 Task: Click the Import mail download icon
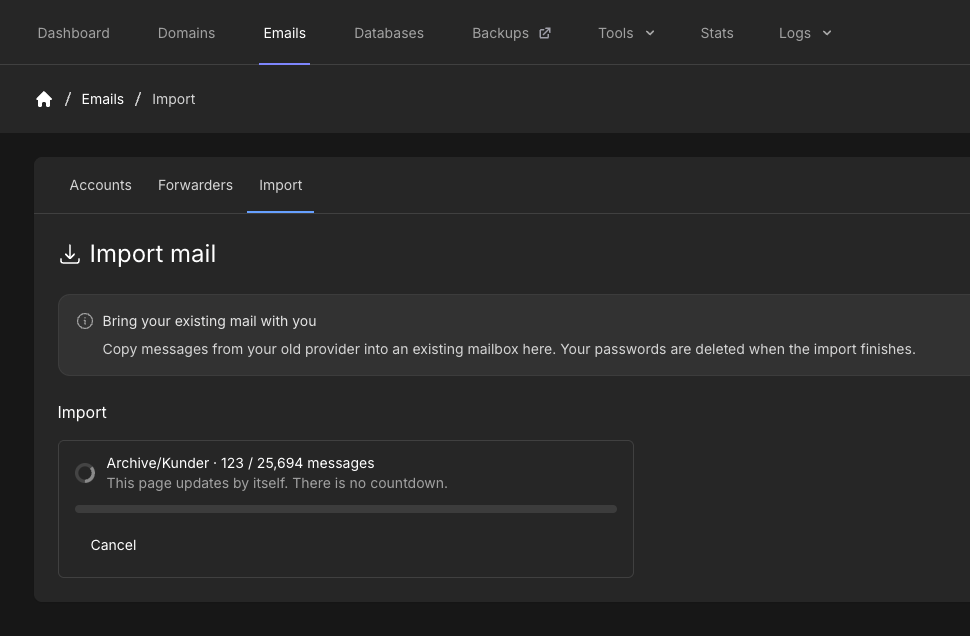click(70, 254)
